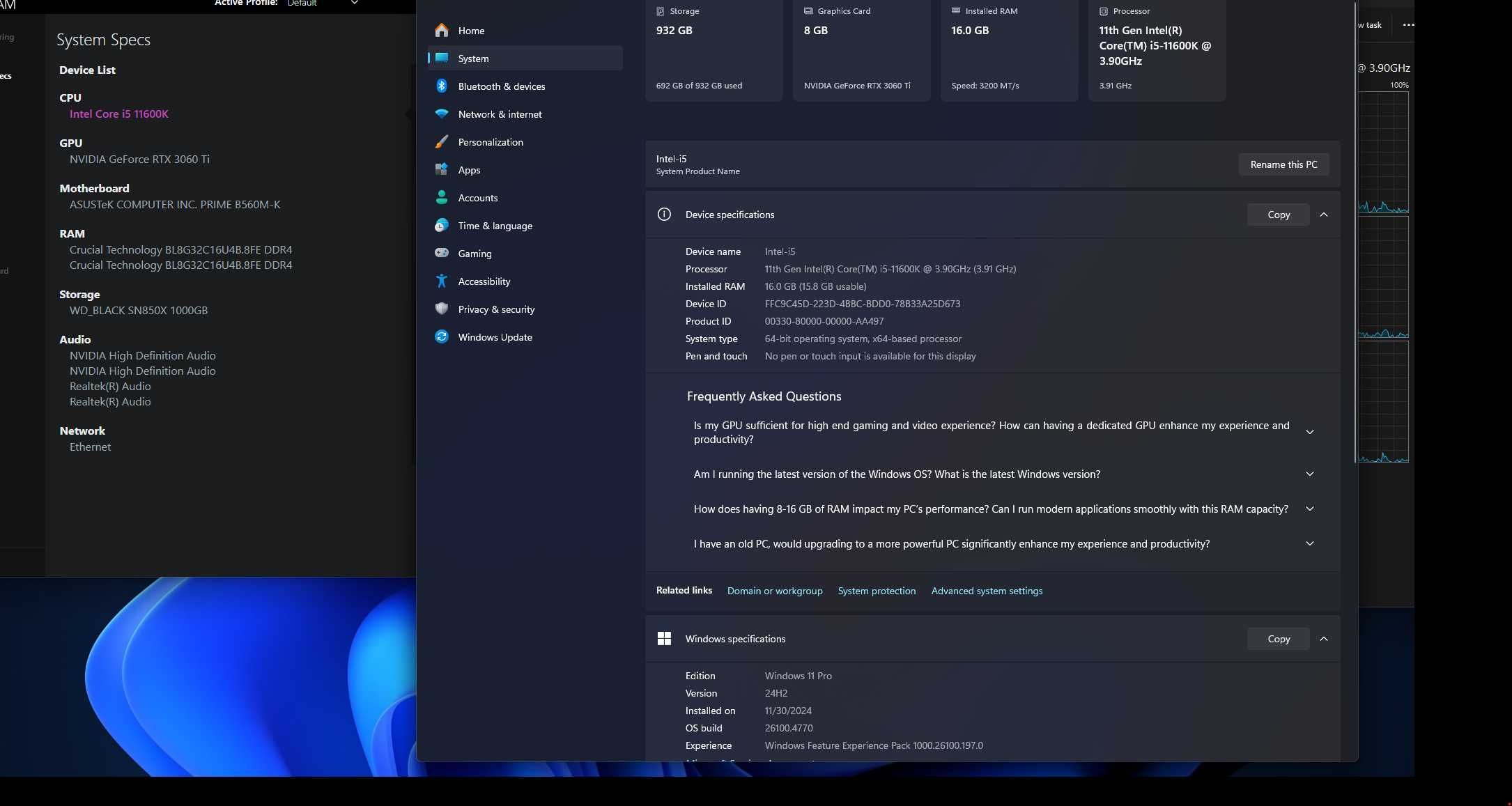Select the first Crucial Technology RAM entry

click(x=180, y=249)
